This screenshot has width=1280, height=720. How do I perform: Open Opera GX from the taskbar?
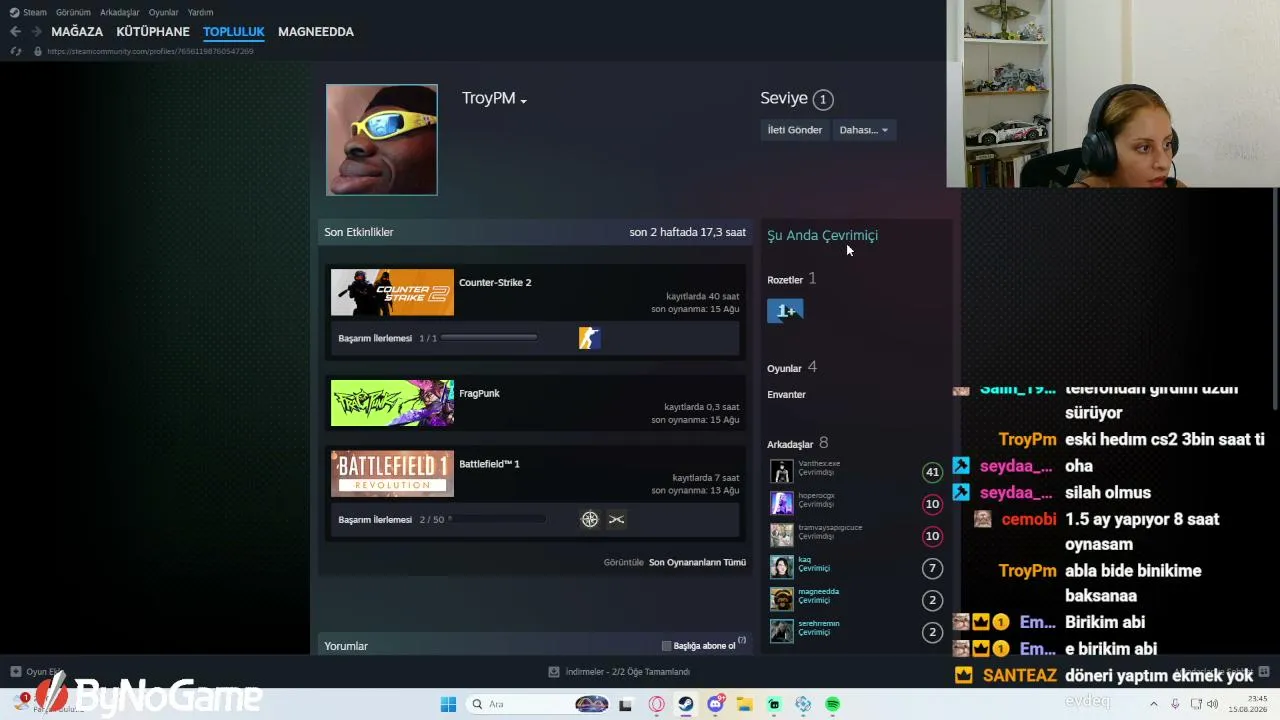[x=657, y=704]
